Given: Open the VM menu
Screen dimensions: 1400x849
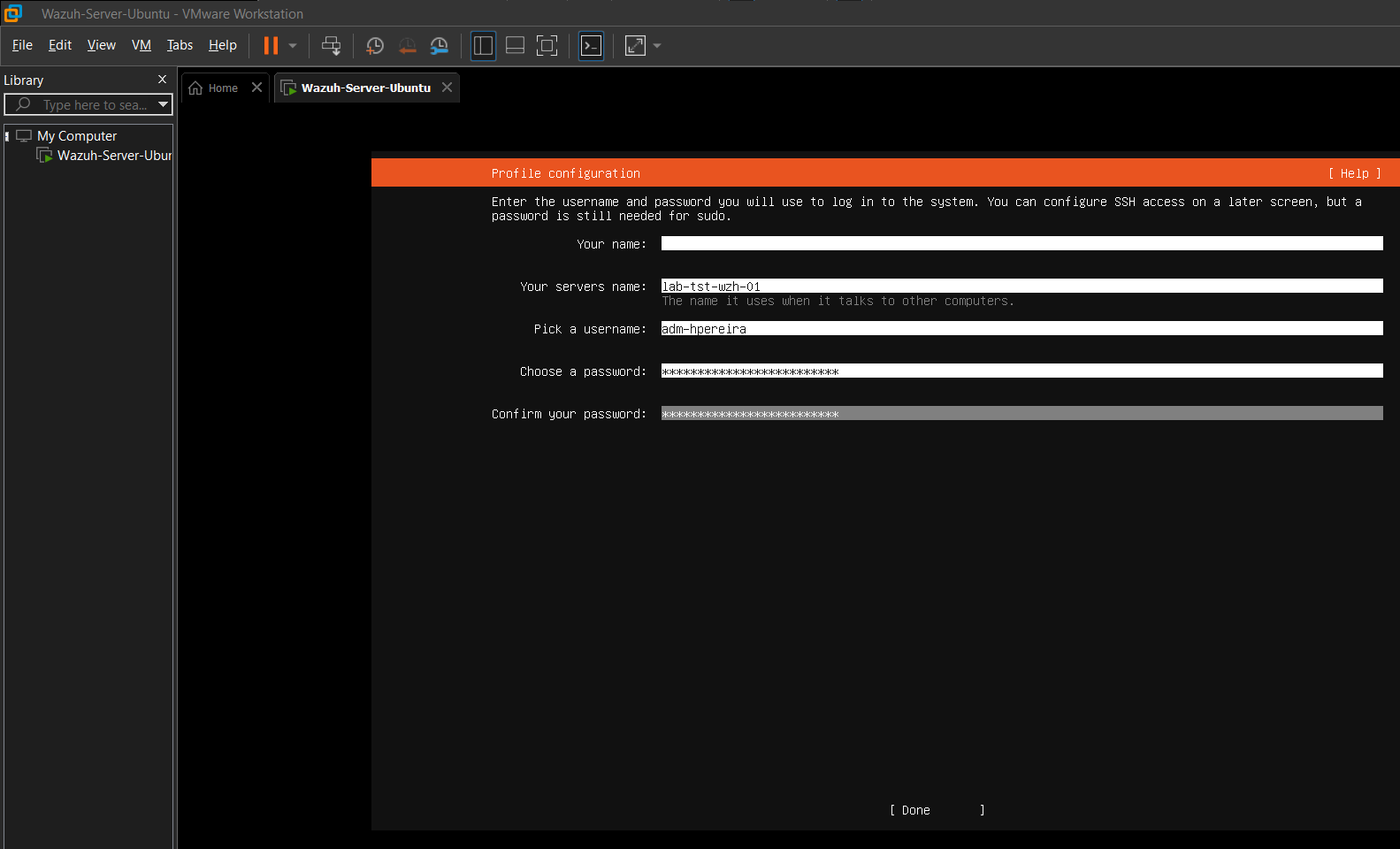Looking at the screenshot, I should (x=142, y=45).
